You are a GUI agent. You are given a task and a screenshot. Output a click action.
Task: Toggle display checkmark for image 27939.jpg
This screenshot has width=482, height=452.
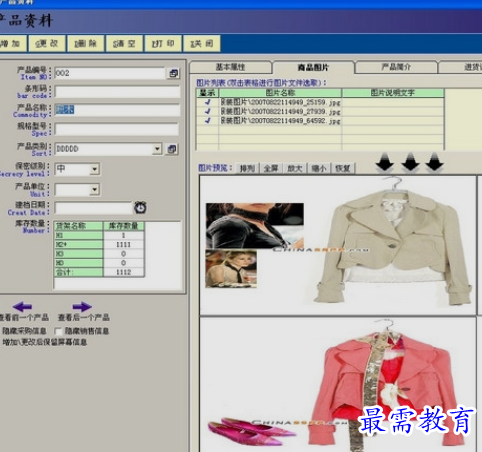tap(208, 111)
